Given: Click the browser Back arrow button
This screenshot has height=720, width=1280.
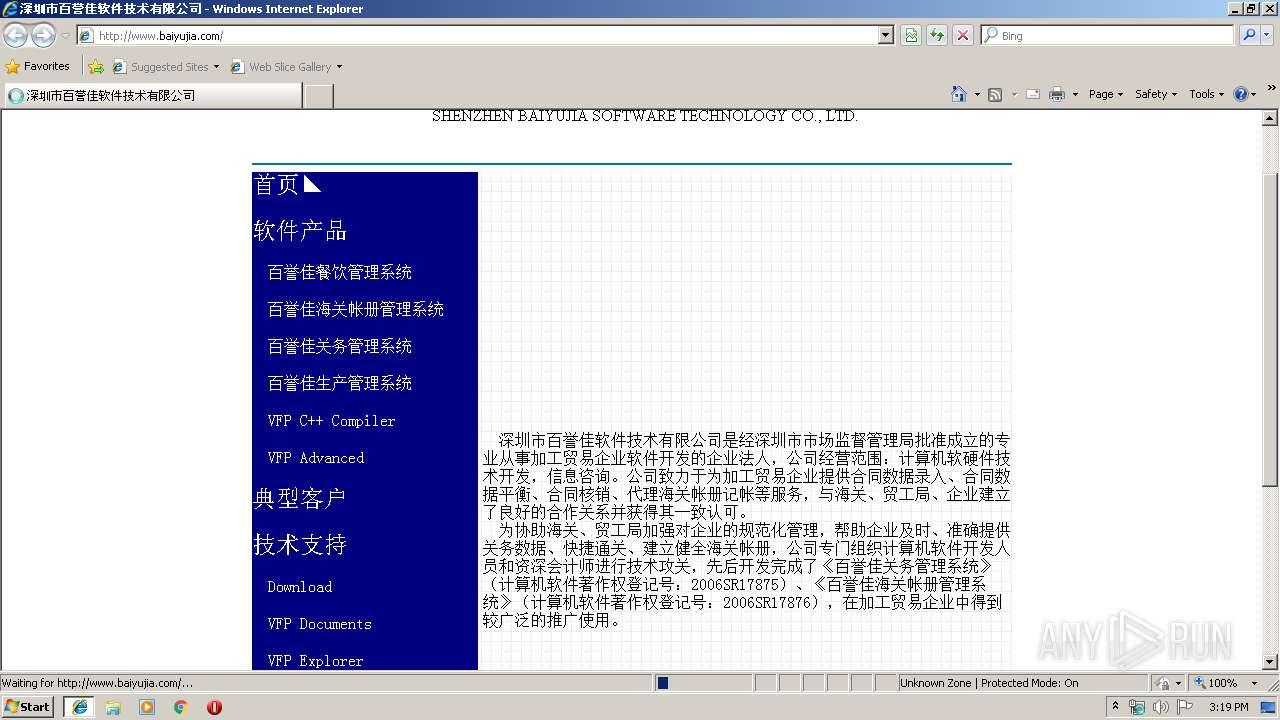Looking at the screenshot, I should [x=15, y=35].
